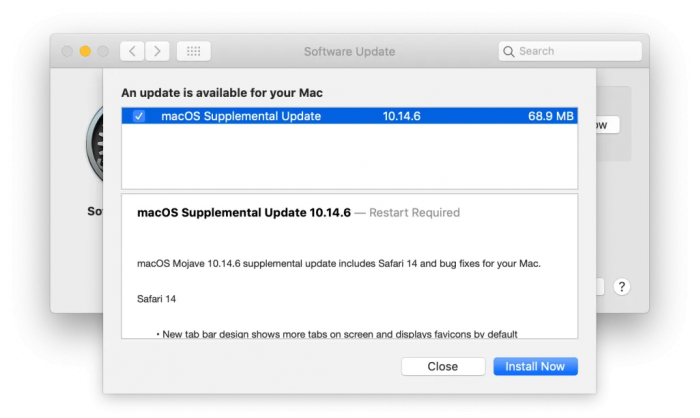
Task: Go forward using the right chevron button
Action: (157, 51)
